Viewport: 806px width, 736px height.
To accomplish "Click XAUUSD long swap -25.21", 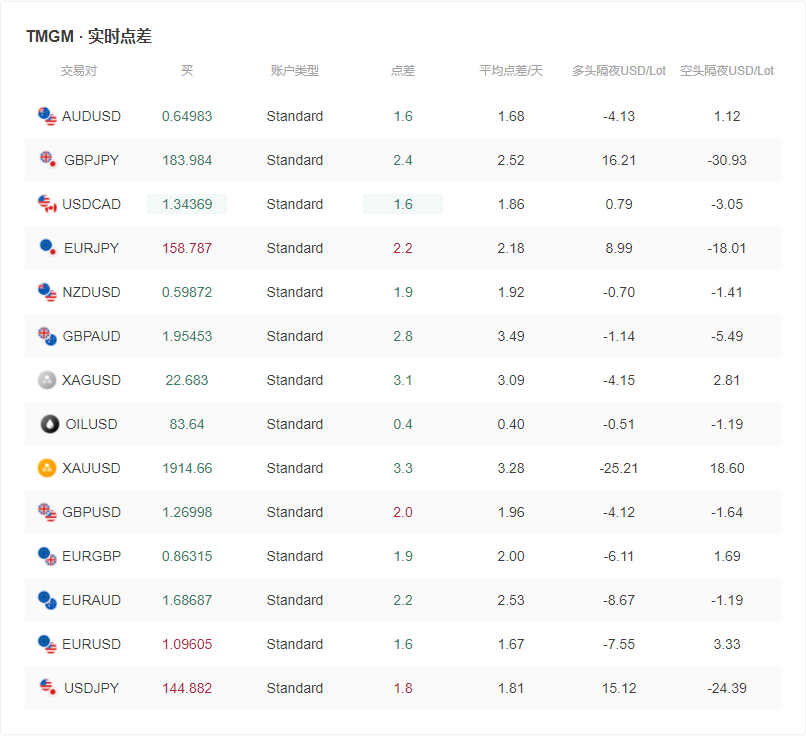I will (619, 468).
